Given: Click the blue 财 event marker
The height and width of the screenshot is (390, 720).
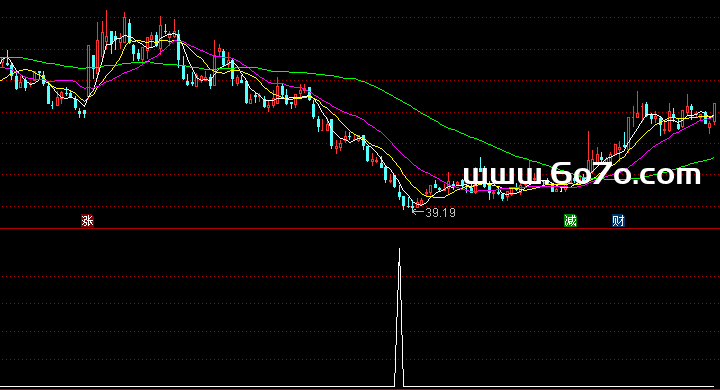Looking at the screenshot, I should [618, 220].
